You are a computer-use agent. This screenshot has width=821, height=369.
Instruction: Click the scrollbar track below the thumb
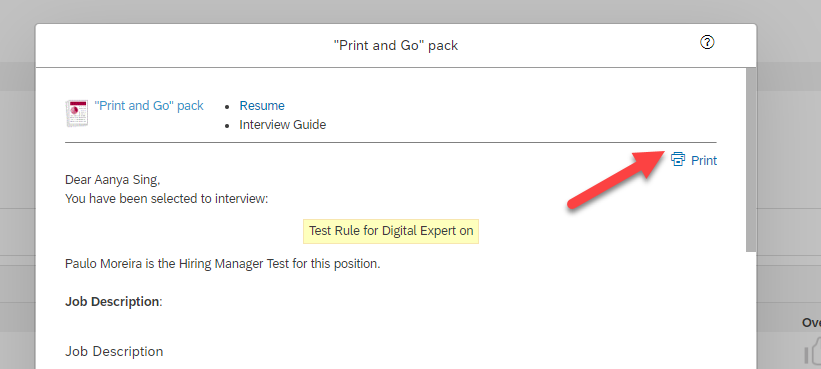point(751,310)
